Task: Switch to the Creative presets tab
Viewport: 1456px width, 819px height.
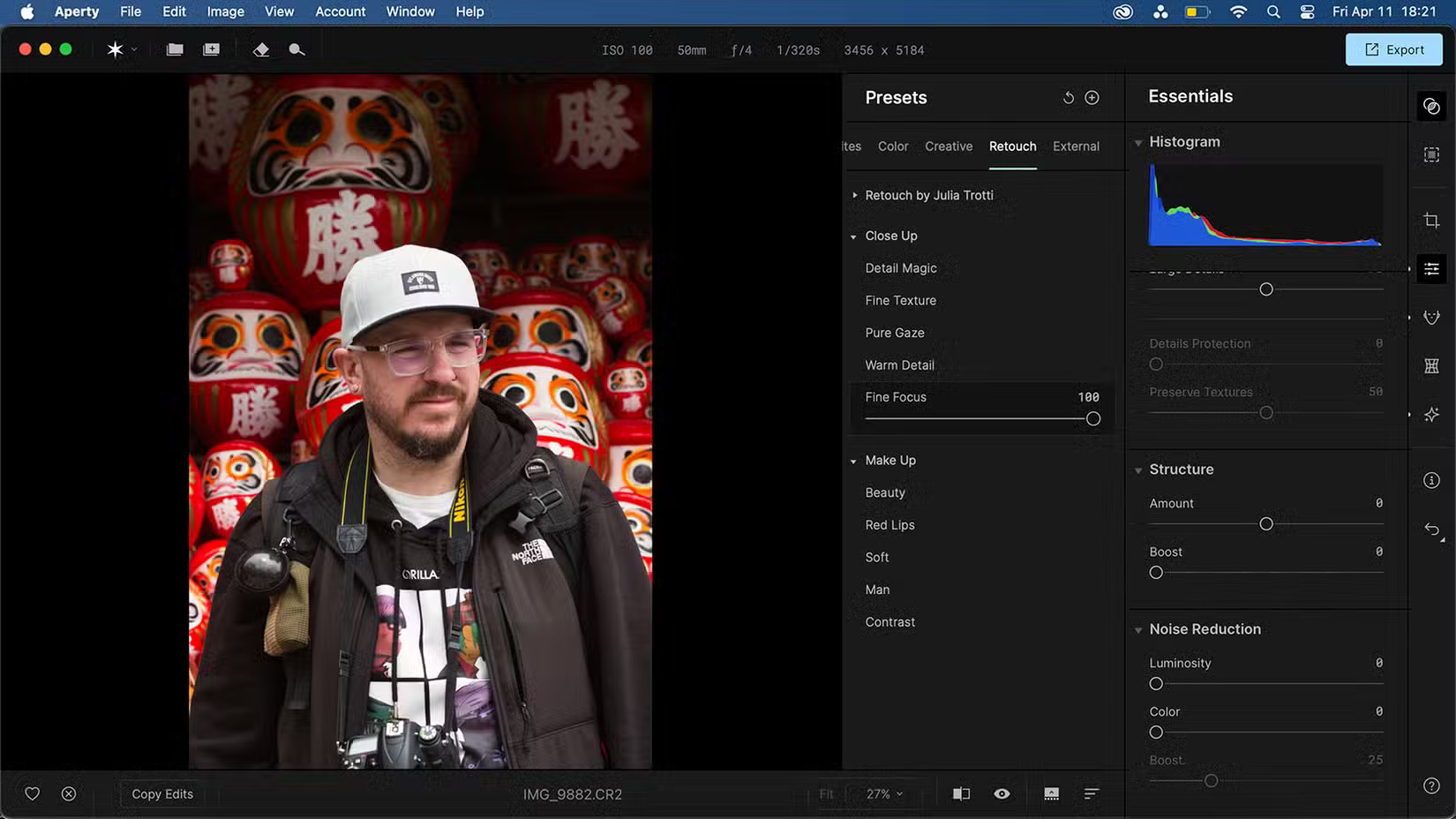Action: click(948, 146)
